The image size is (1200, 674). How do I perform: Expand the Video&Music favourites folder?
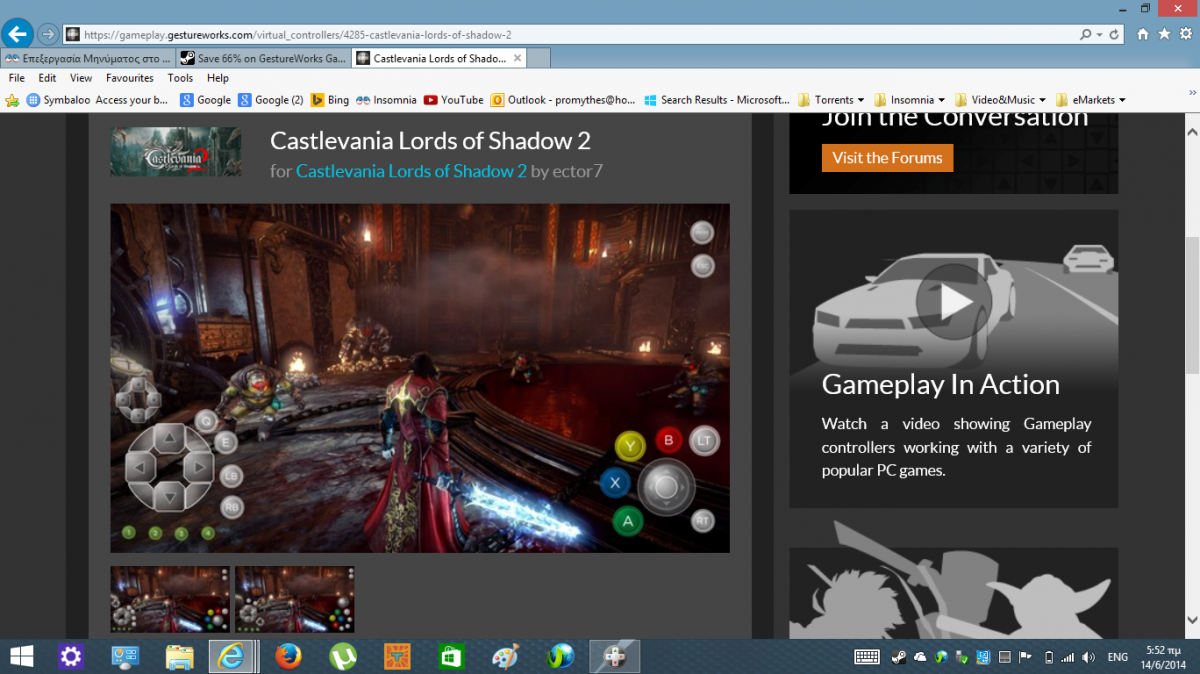coord(1001,100)
